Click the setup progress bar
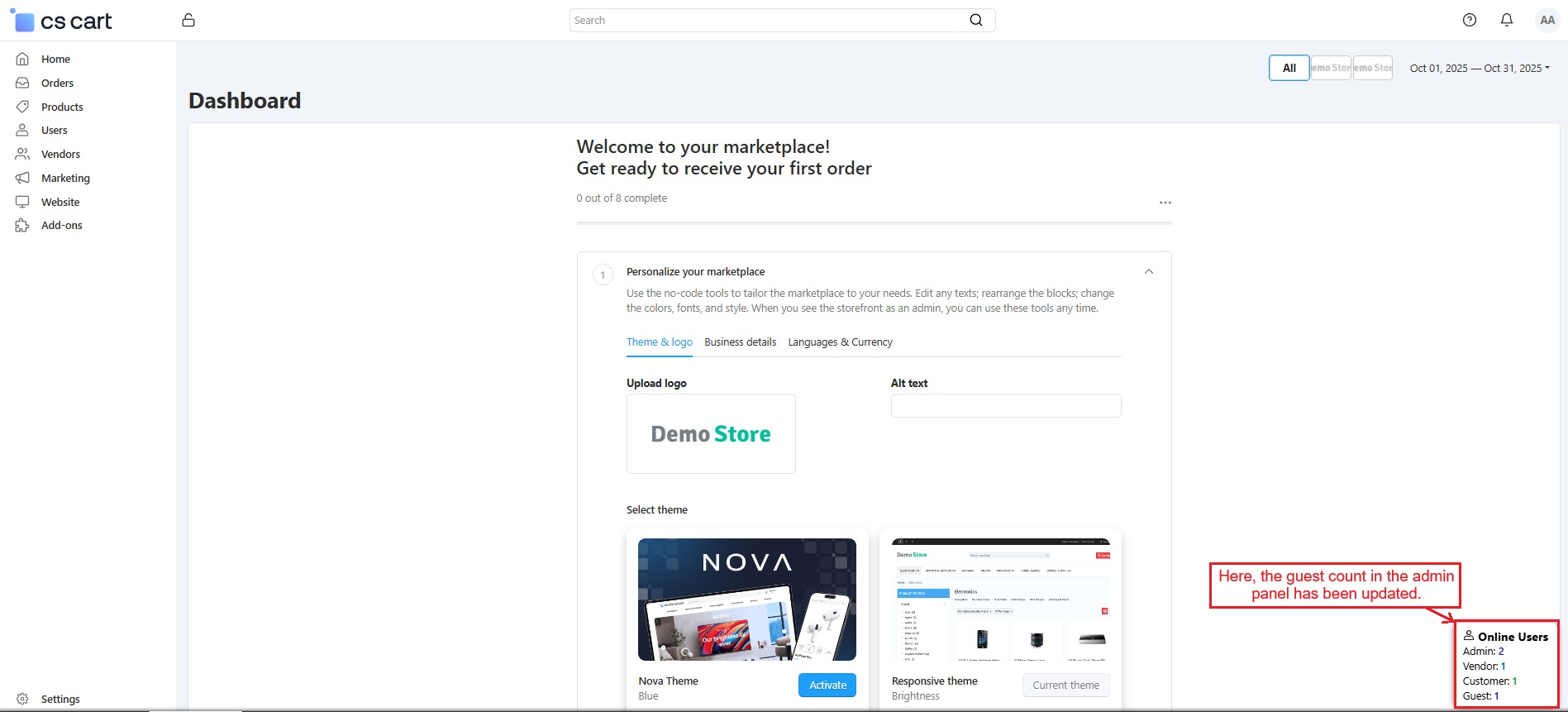 [874, 222]
